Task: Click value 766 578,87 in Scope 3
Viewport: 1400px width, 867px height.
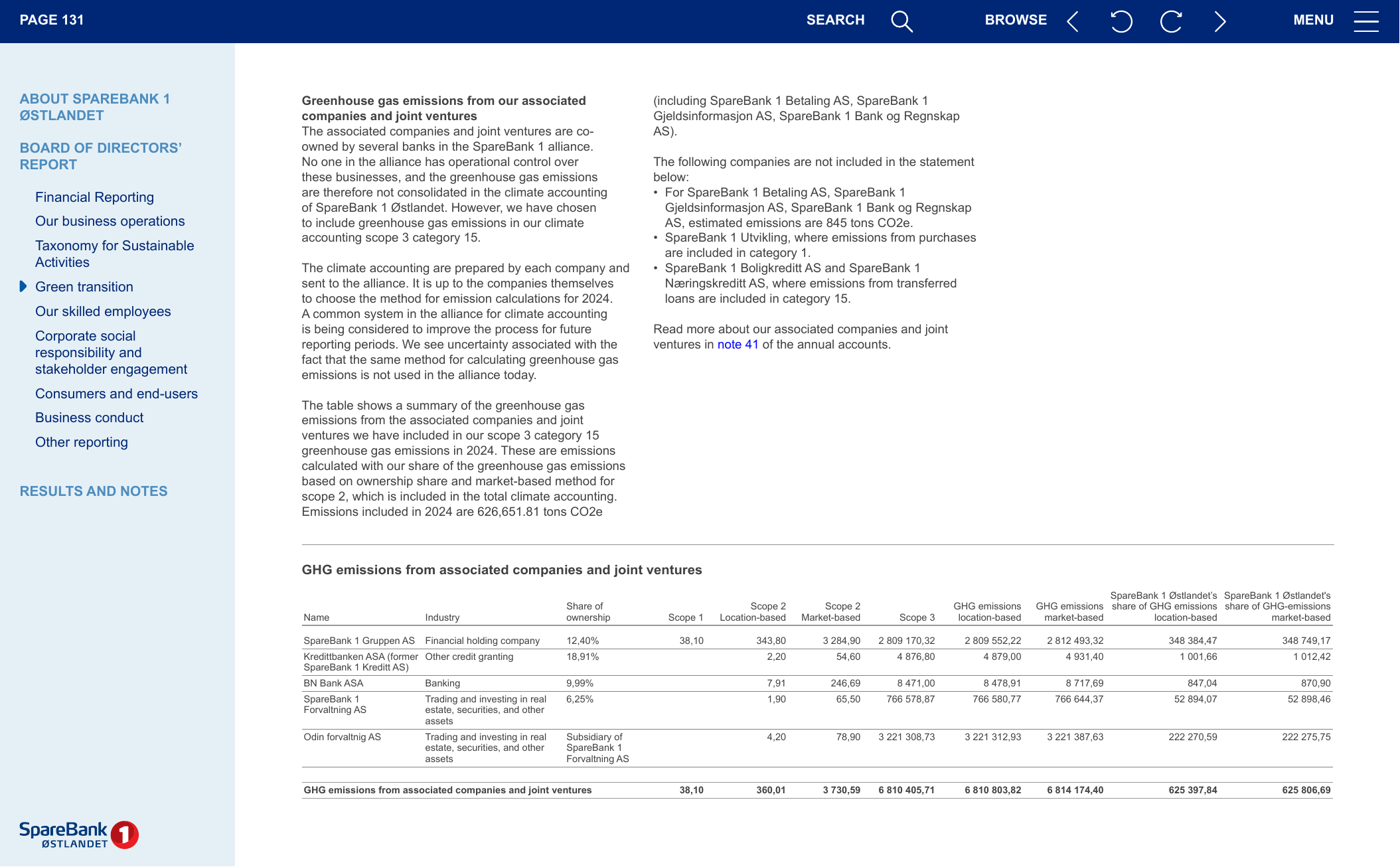Action: pyautogui.click(x=910, y=699)
